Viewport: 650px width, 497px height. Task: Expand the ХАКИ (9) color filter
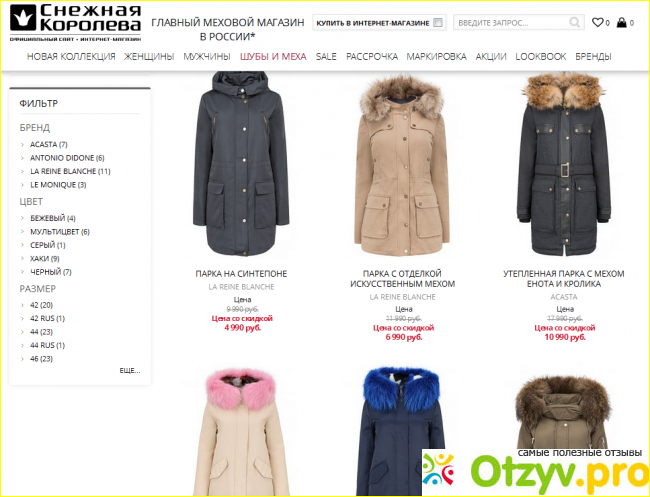point(44,259)
